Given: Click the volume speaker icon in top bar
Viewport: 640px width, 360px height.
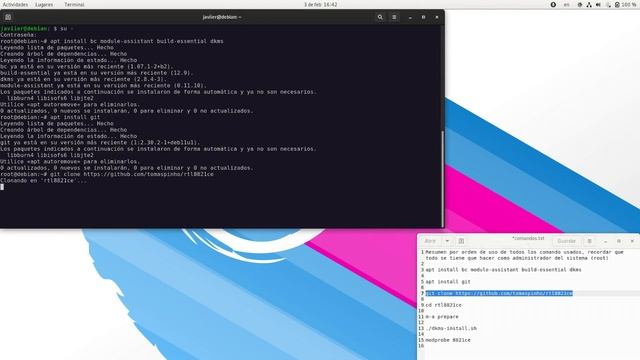Looking at the screenshot, I should 598,4.
